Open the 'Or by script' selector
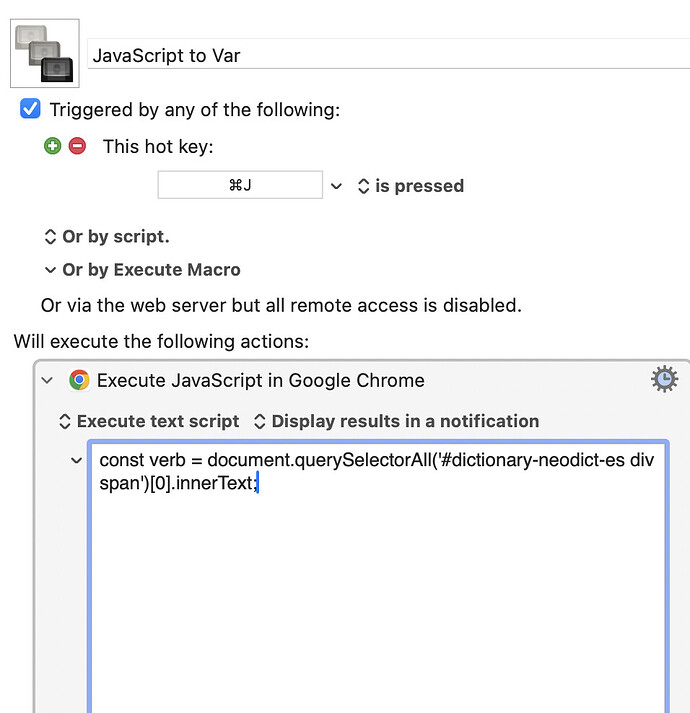 pyautogui.click(x=107, y=236)
